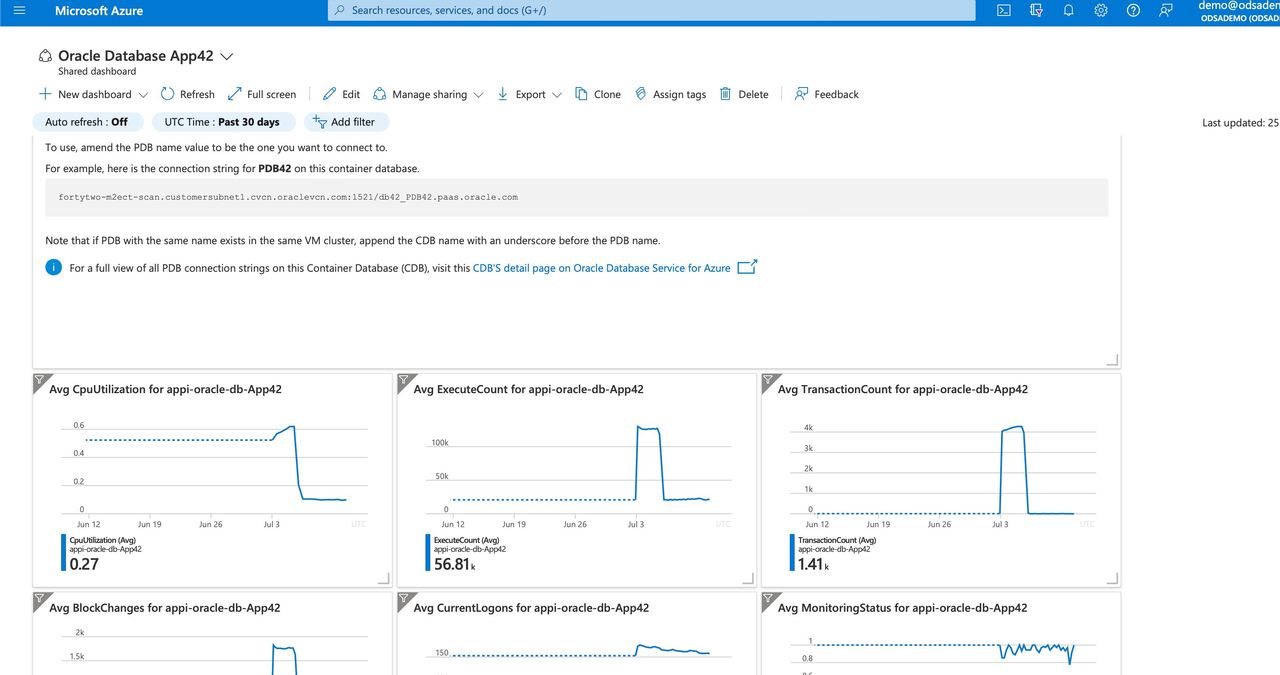Click Edit in the dashboard toolbar
The width and height of the screenshot is (1280, 675).
341,94
